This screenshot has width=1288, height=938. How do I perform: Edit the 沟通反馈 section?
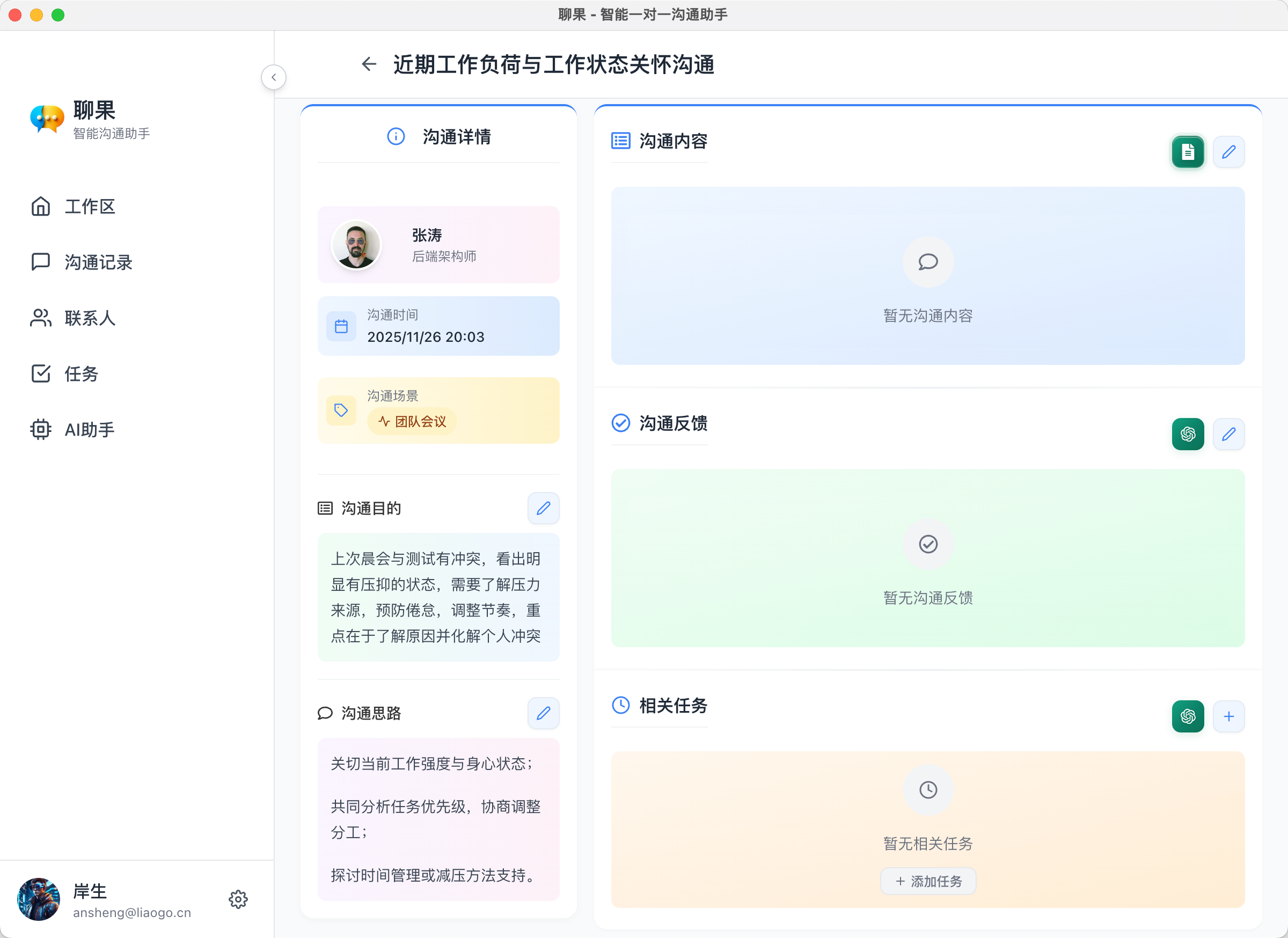(x=1229, y=434)
